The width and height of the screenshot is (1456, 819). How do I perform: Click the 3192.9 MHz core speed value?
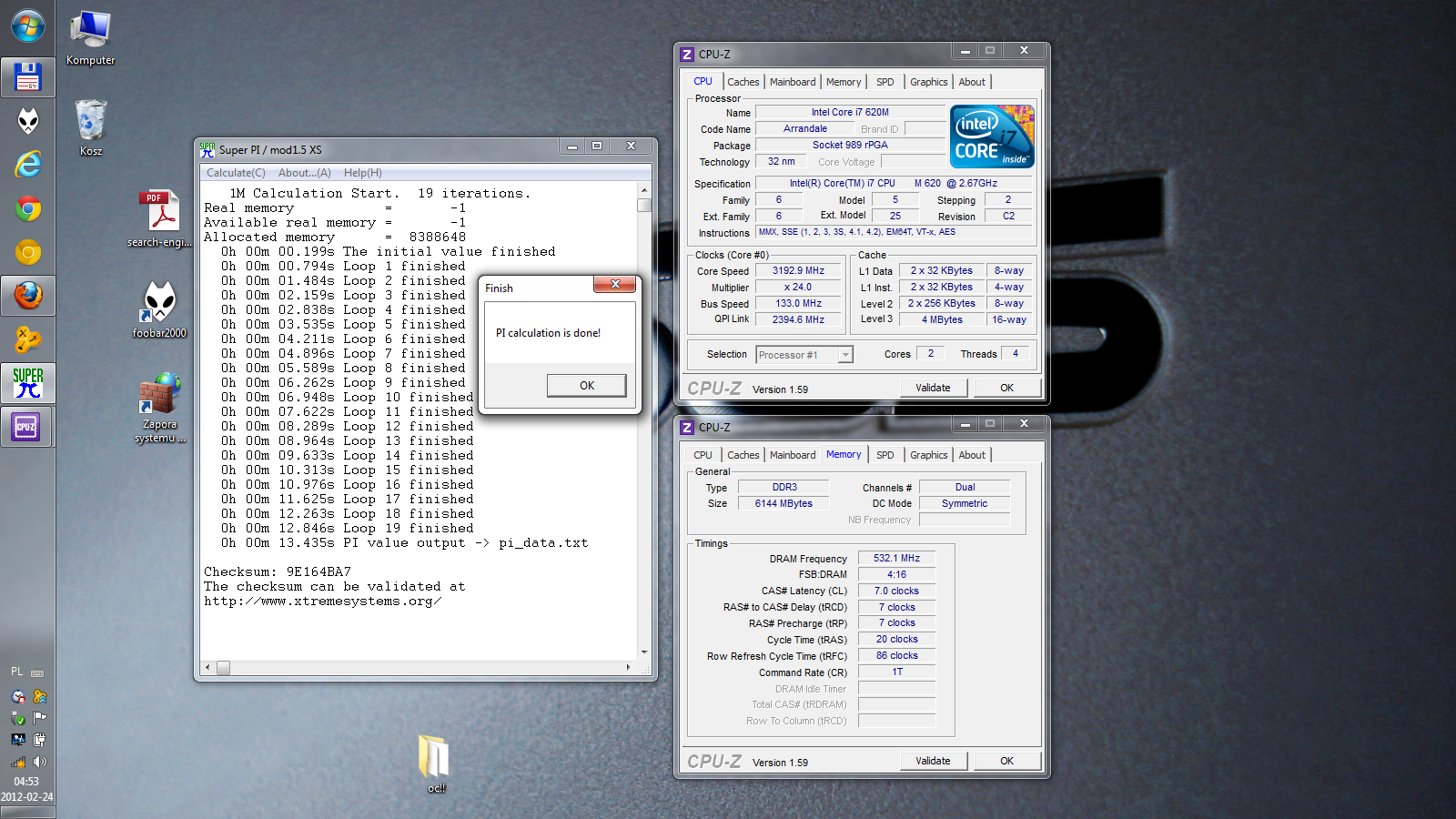click(798, 271)
